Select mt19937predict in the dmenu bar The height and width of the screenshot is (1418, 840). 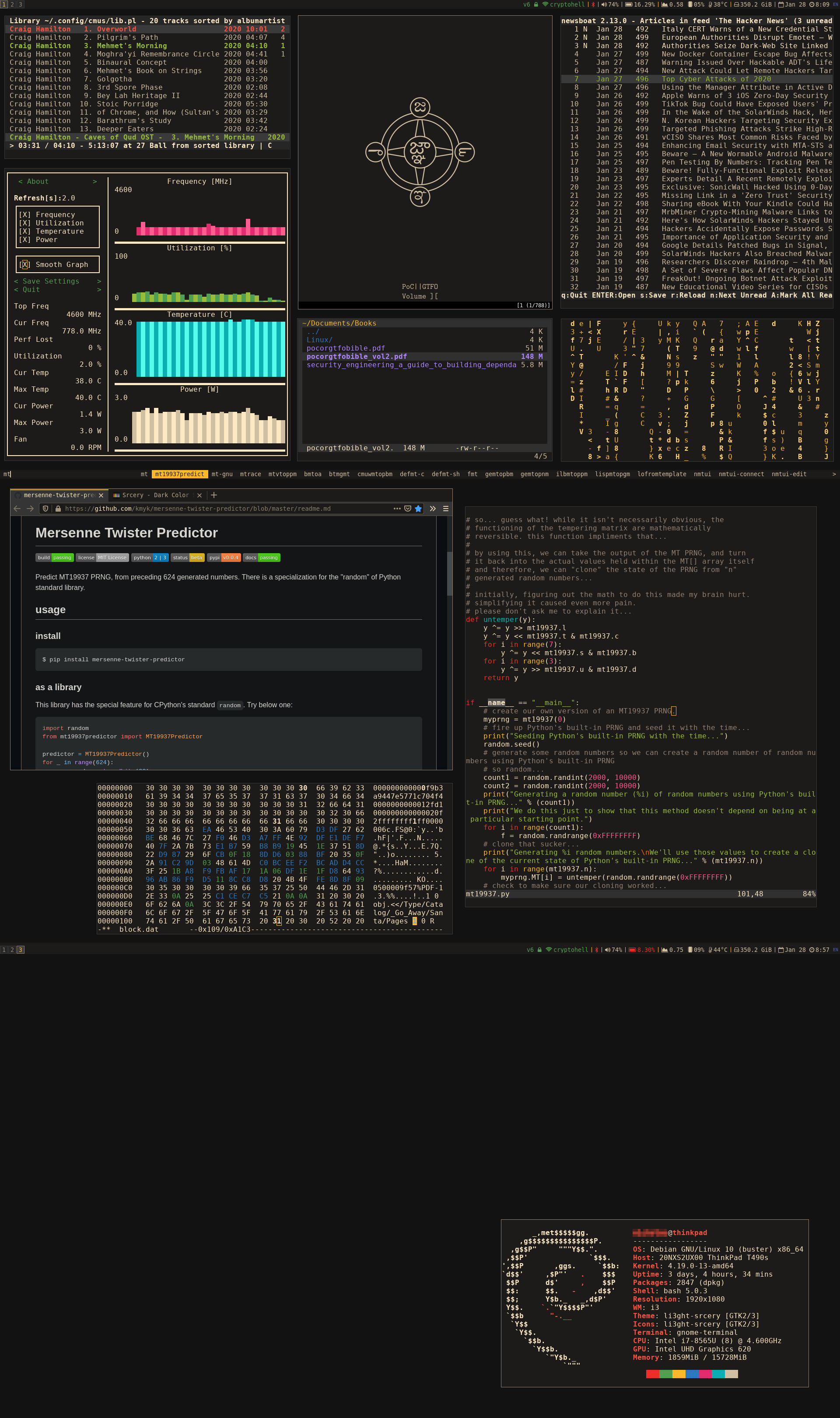pyautogui.click(x=179, y=474)
